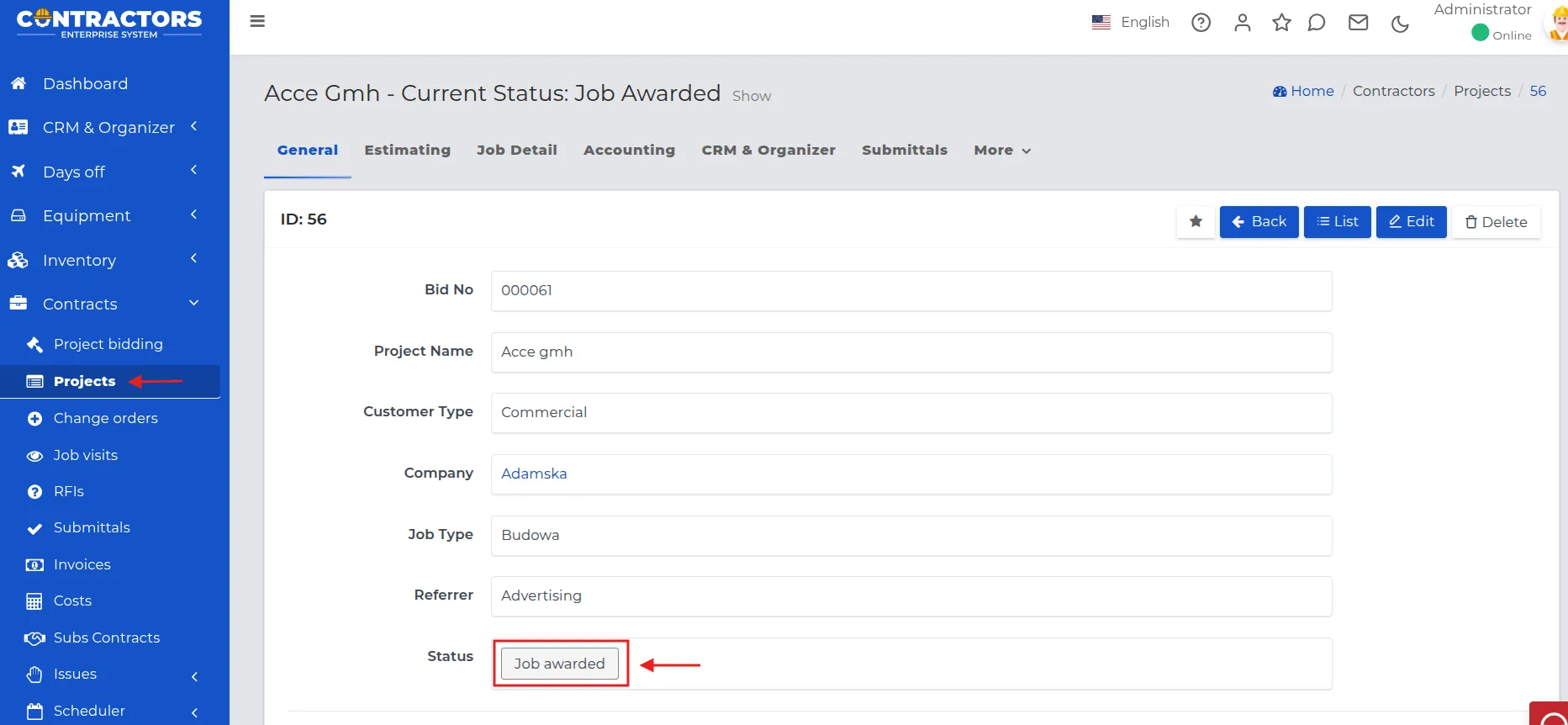This screenshot has width=1568, height=725.
Task: Open the 56 breadcrumb link
Action: [x=1538, y=91]
